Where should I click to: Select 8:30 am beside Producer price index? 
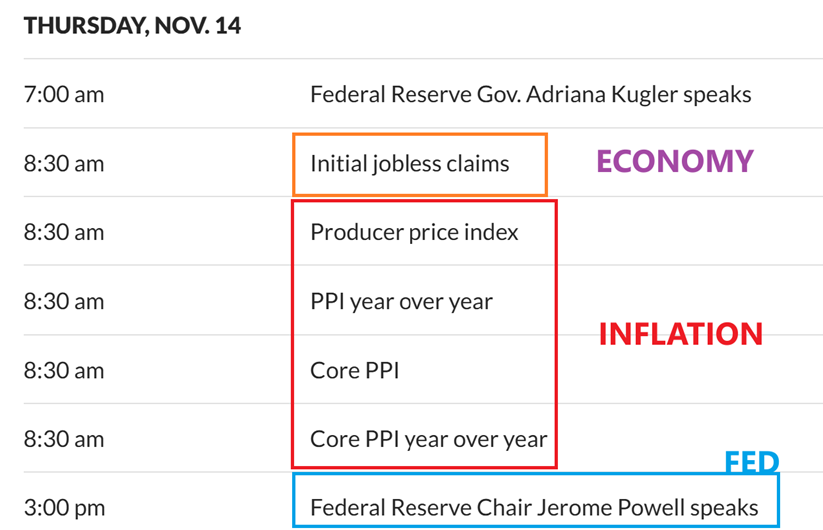click(x=64, y=232)
